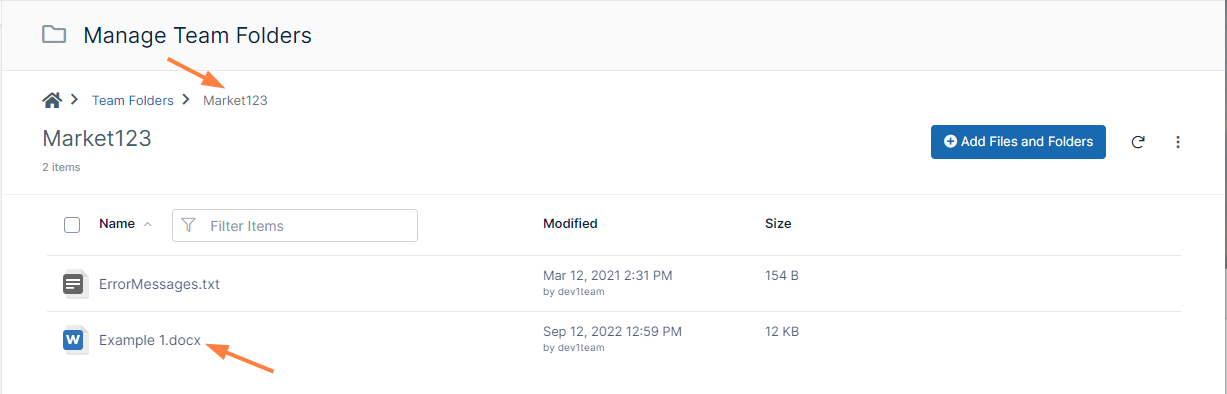This screenshot has height=394, width=1227.
Task: Sort by Size column header
Action: pyautogui.click(x=778, y=224)
